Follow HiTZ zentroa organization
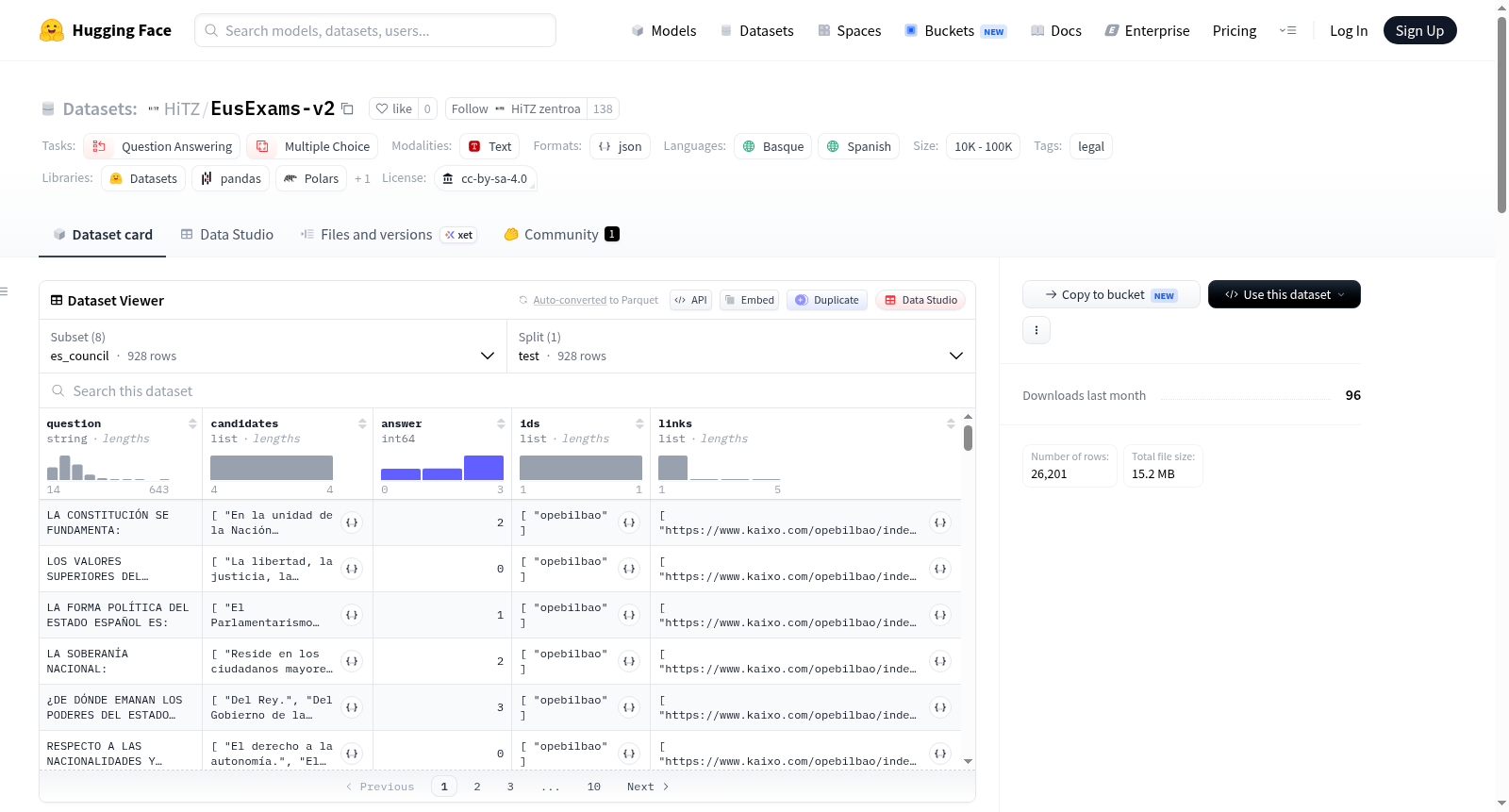This screenshot has height=812, width=1509. (x=516, y=108)
